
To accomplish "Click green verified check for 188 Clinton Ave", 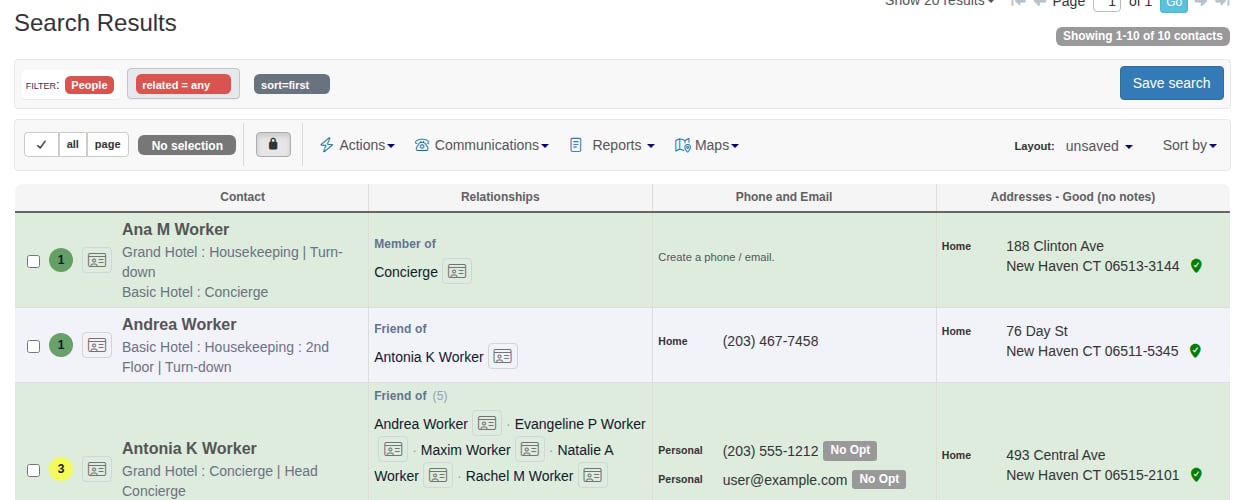I will (x=1196, y=266).
